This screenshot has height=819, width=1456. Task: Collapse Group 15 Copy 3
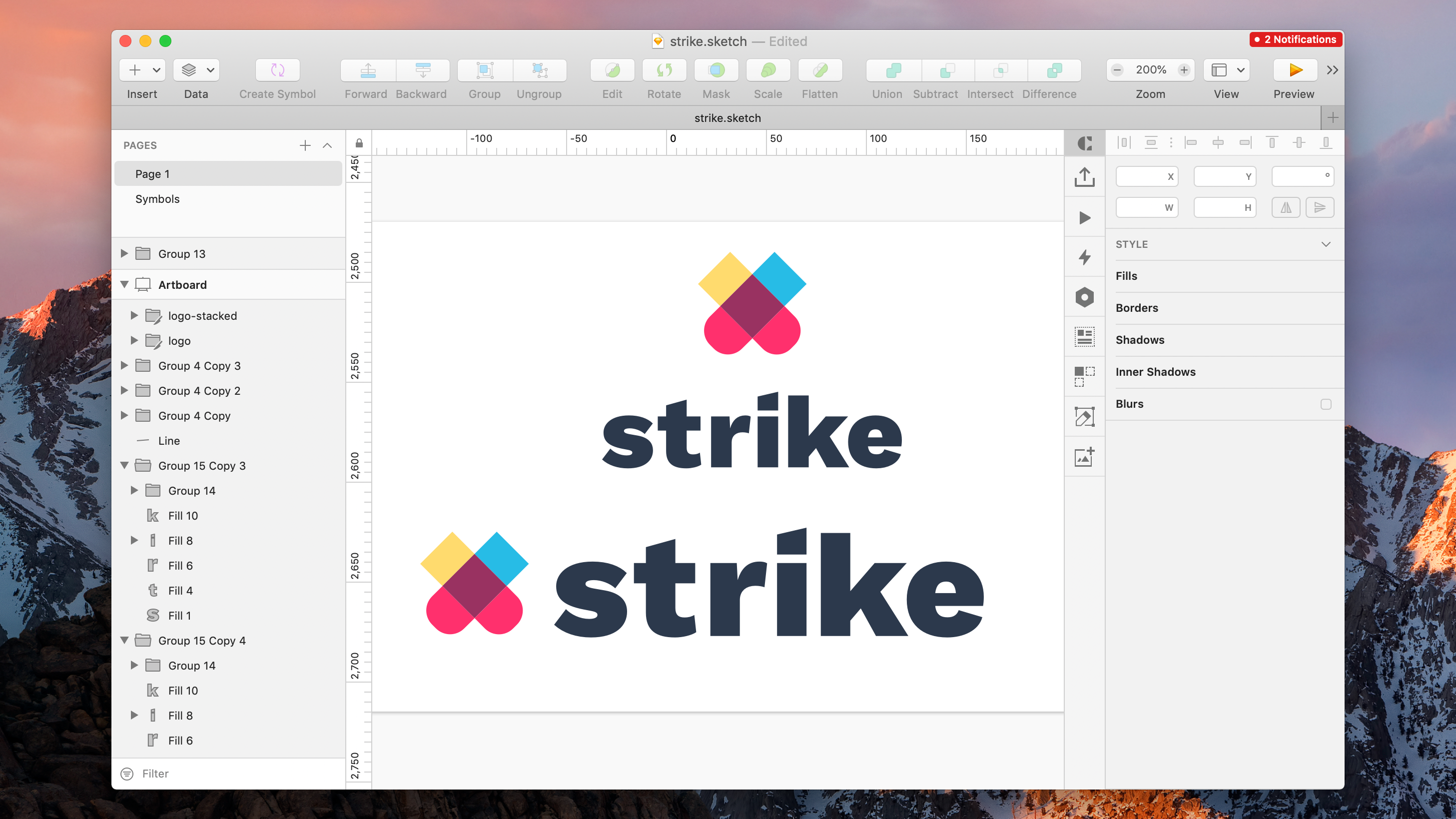[x=124, y=465]
